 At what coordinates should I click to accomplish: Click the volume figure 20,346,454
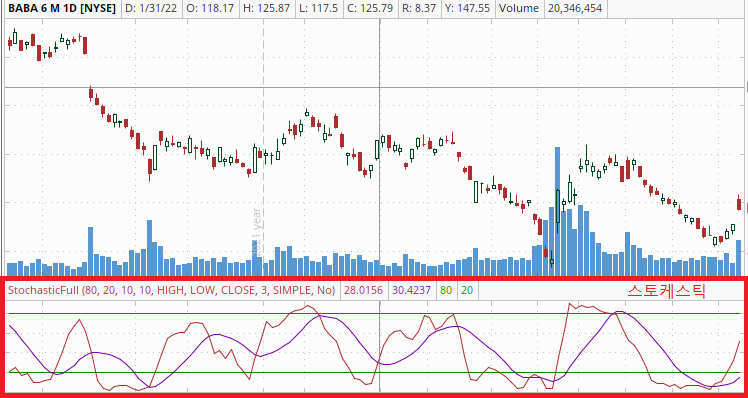[x=575, y=8]
